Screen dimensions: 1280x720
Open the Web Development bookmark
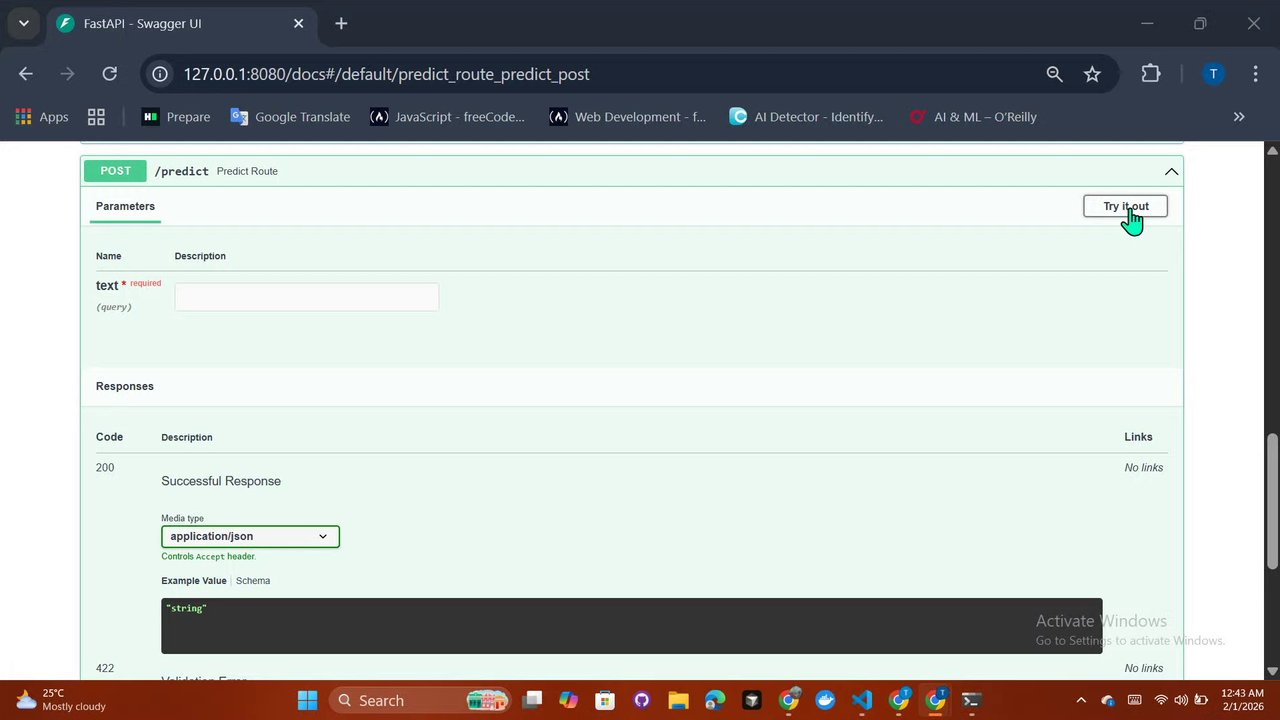pos(627,117)
